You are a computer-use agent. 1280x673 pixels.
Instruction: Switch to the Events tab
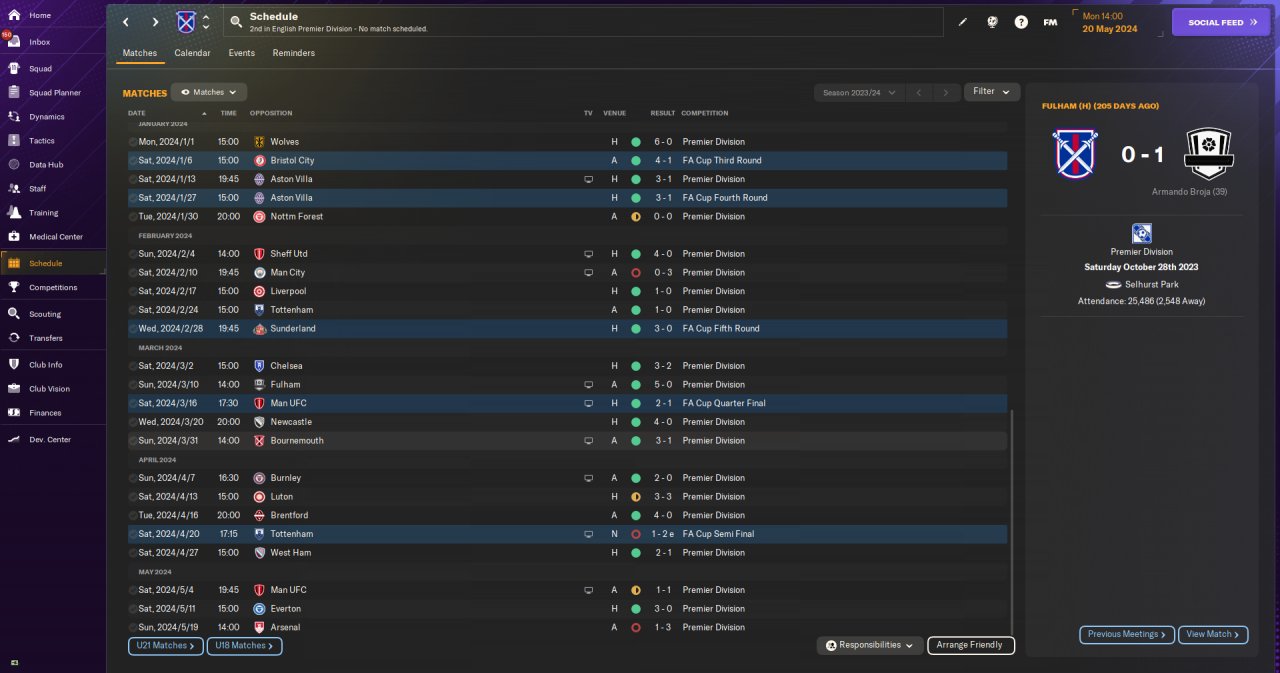[x=241, y=53]
